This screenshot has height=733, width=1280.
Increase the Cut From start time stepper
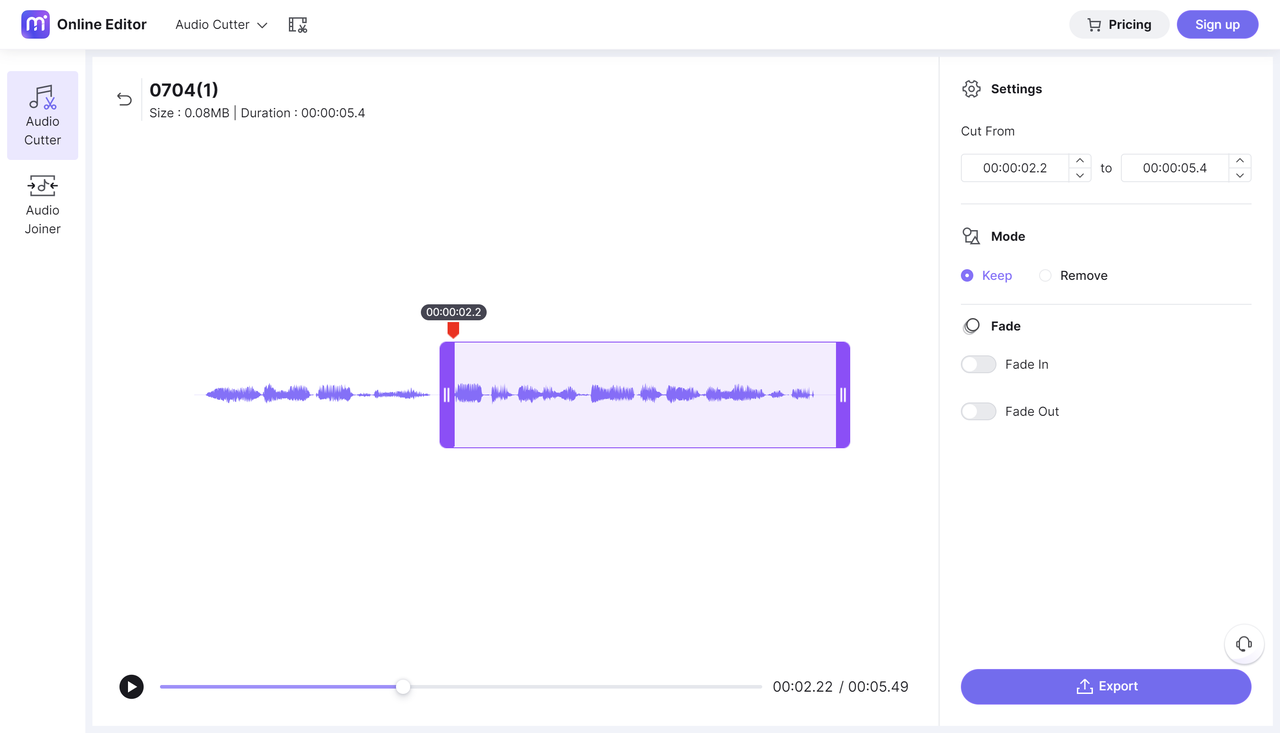point(1080,161)
